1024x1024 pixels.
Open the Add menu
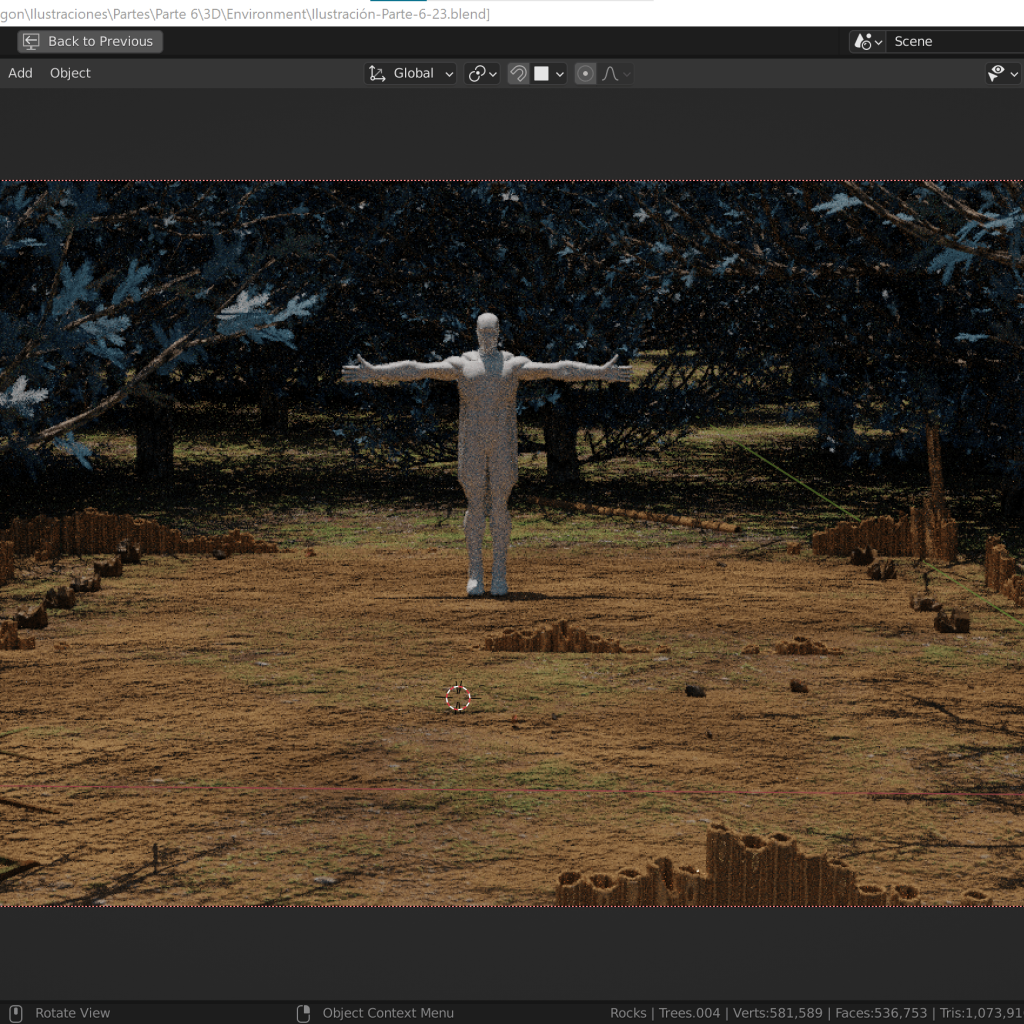(20, 73)
